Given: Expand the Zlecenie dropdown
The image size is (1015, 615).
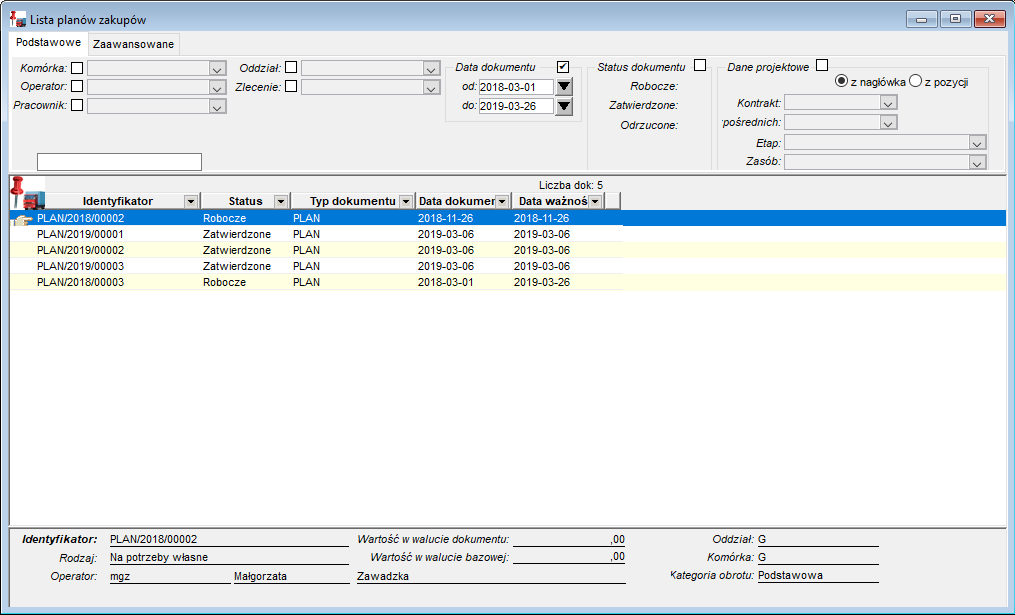Looking at the screenshot, I should pos(432,87).
